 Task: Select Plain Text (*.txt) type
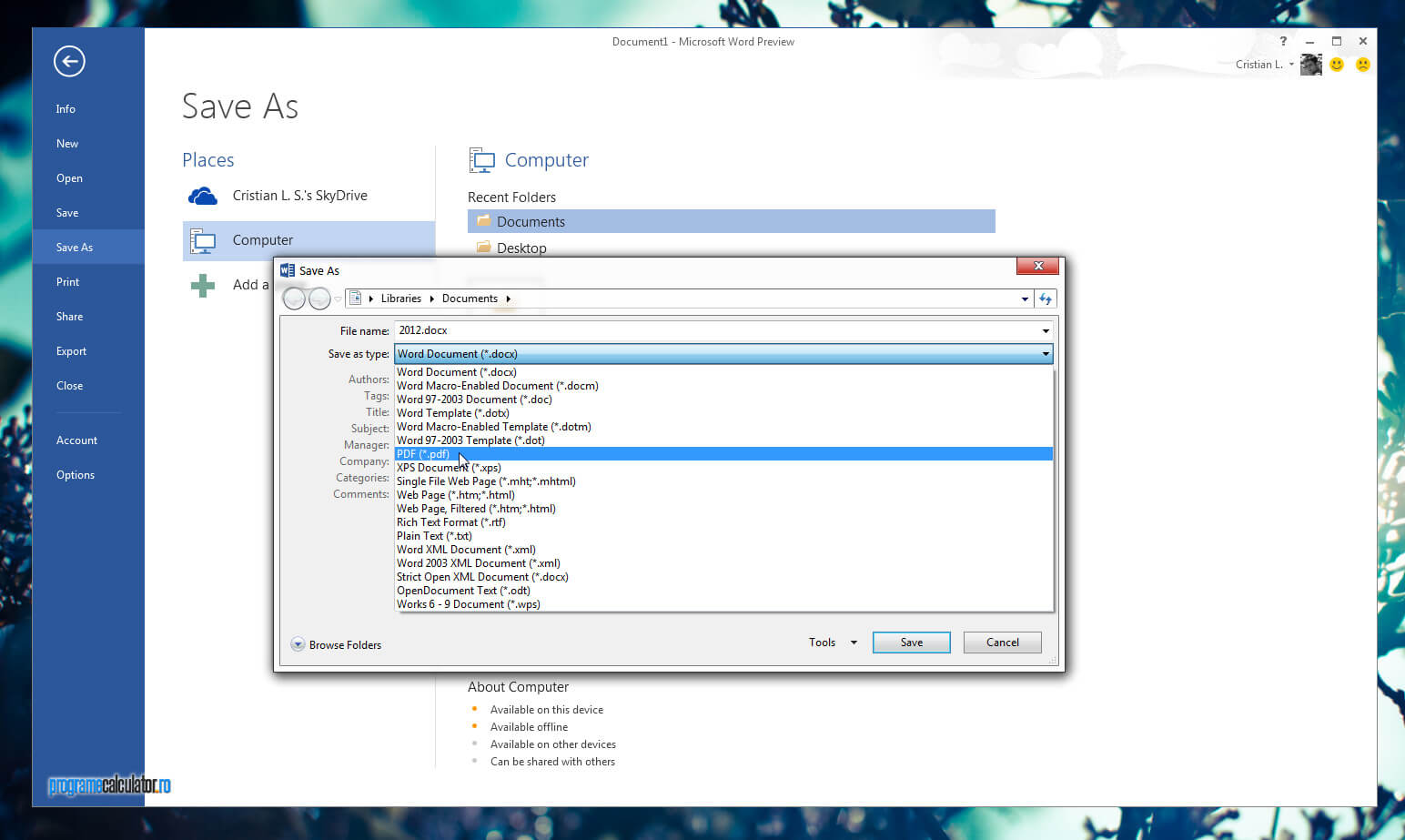723,536
